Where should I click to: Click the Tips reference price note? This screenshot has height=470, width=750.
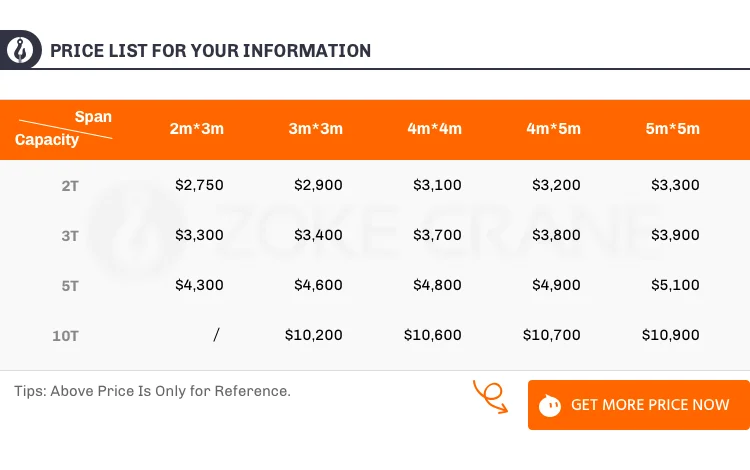point(152,391)
